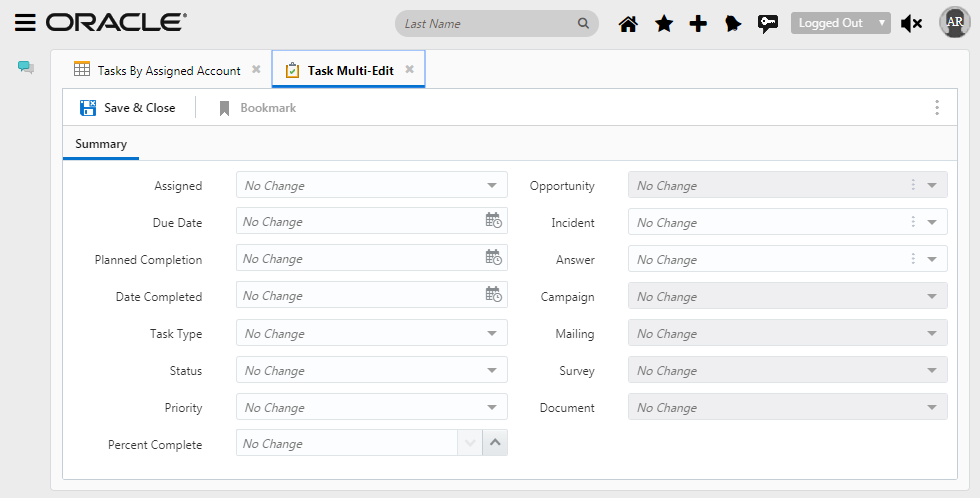Click the plus icon to create new
Screen dimensions: 980x498
[698, 24]
